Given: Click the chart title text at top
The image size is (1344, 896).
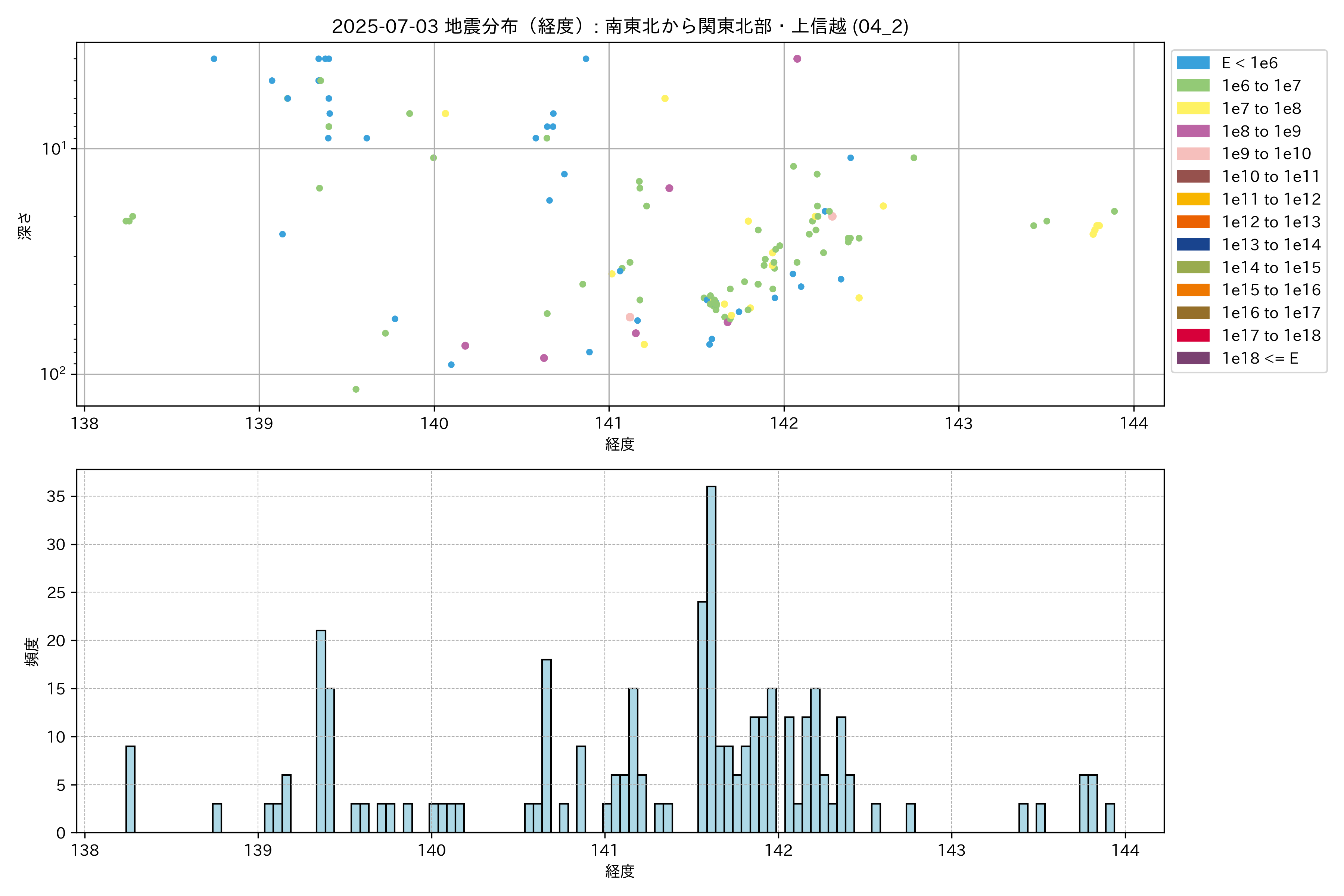Looking at the screenshot, I should click(620, 26).
